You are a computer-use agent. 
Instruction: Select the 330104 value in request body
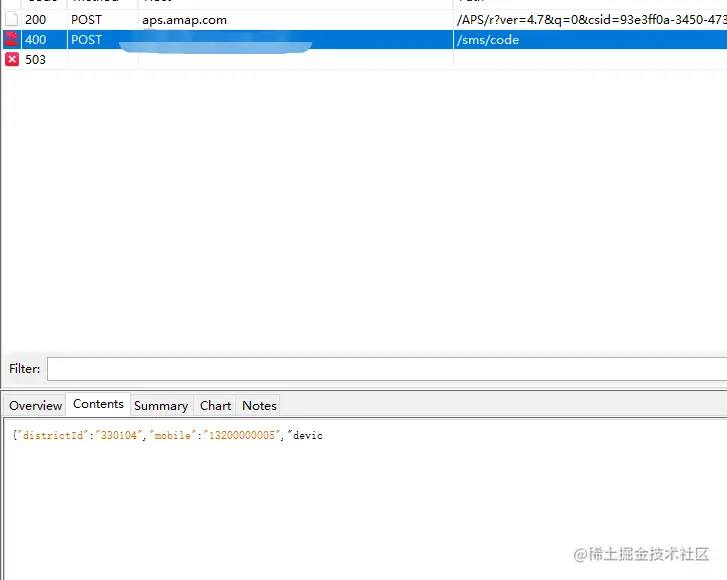[x=119, y=435]
